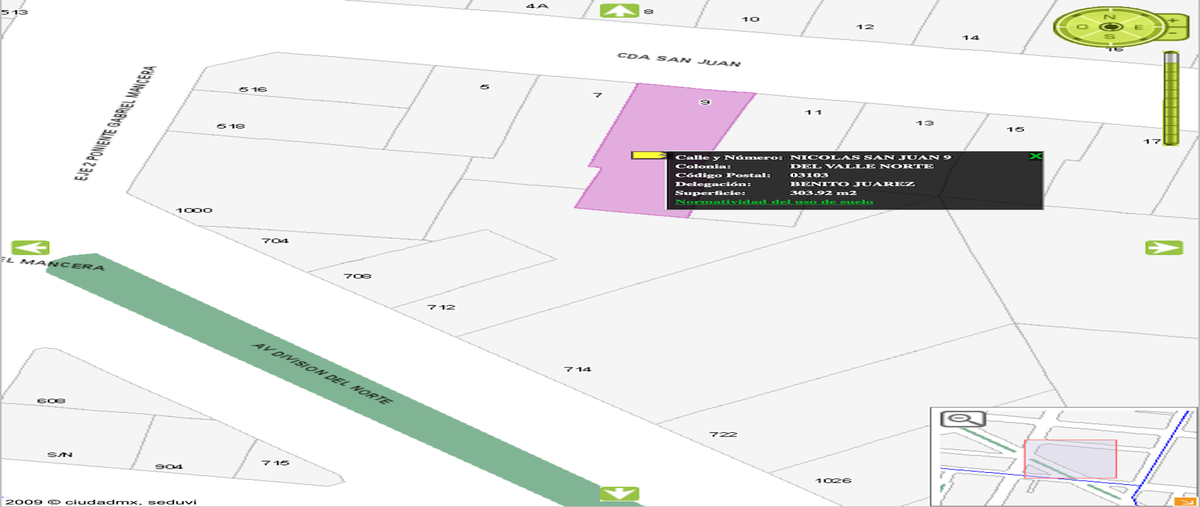The image size is (1200, 507).
Task: Select parcel 1000
Action: click(x=193, y=211)
